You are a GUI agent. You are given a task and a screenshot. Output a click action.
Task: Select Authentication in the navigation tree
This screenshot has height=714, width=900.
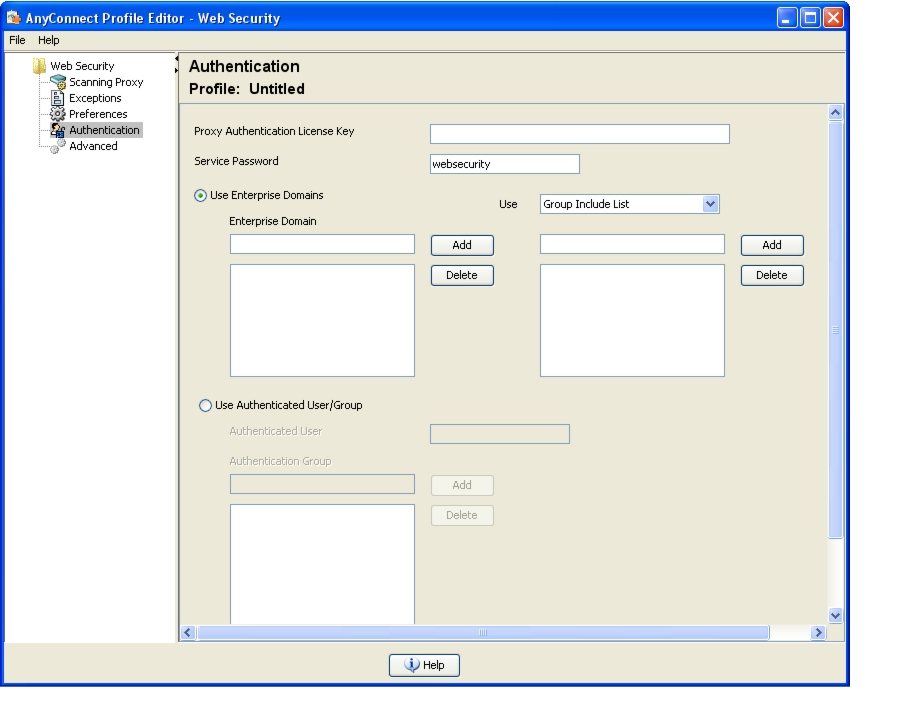point(104,130)
